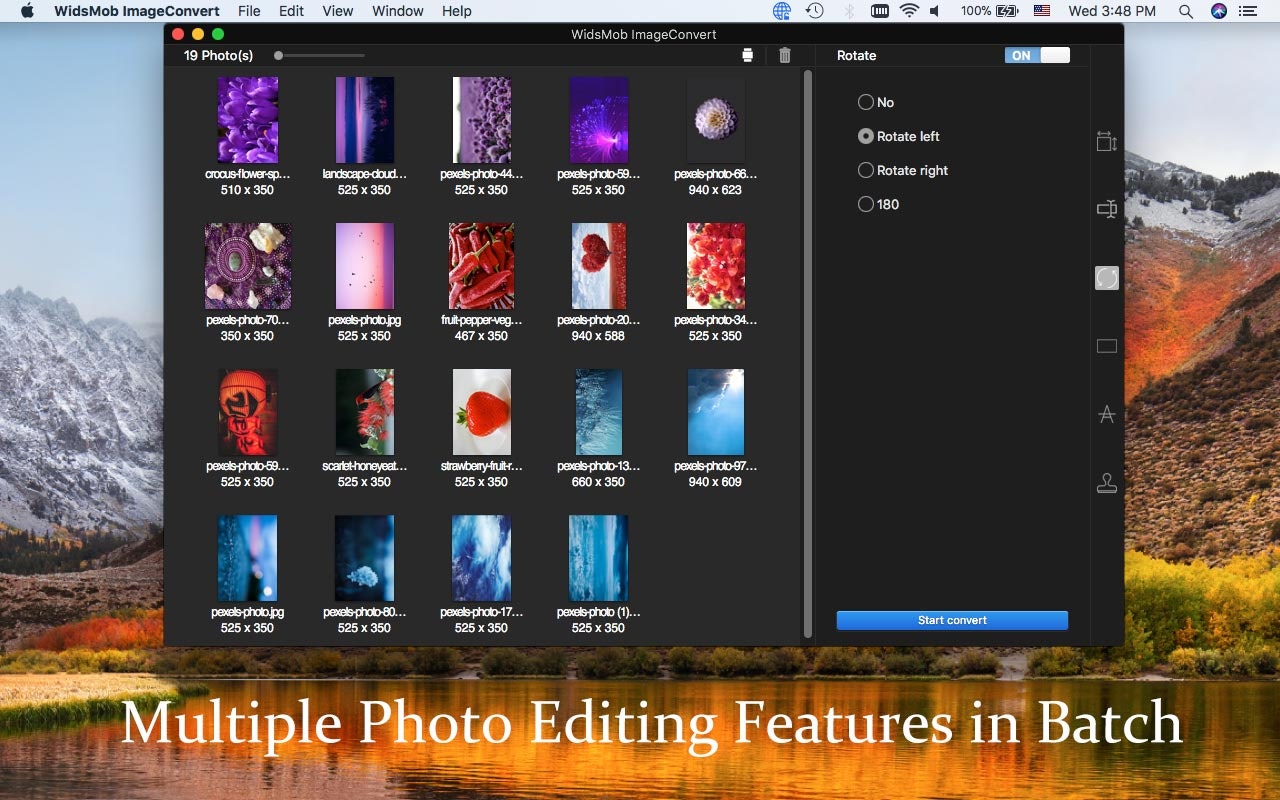
Task: Select the No rotation option
Action: [865, 102]
